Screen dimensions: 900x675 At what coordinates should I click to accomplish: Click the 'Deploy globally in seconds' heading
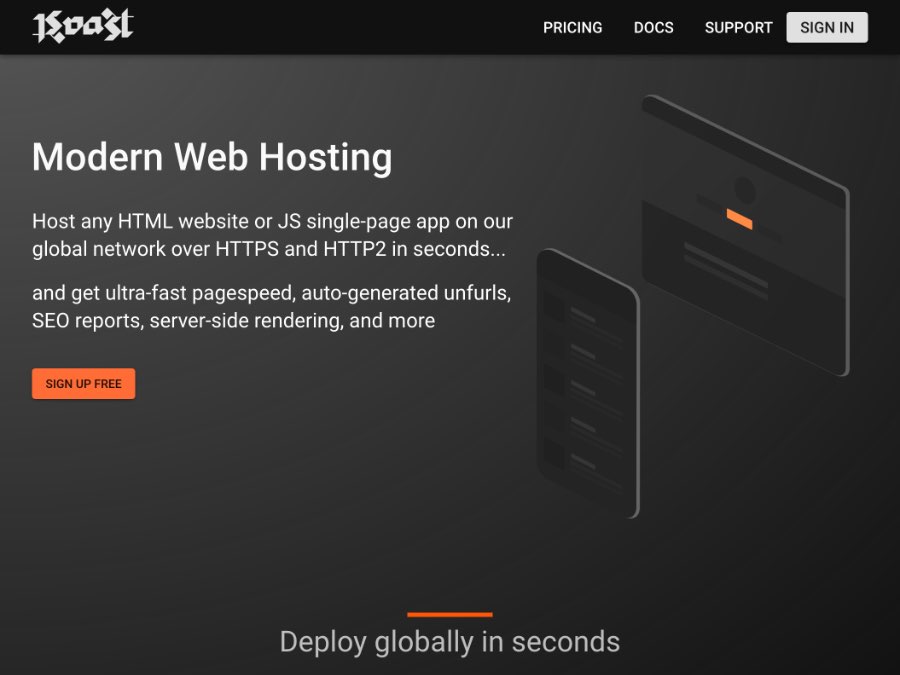[x=450, y=642]
